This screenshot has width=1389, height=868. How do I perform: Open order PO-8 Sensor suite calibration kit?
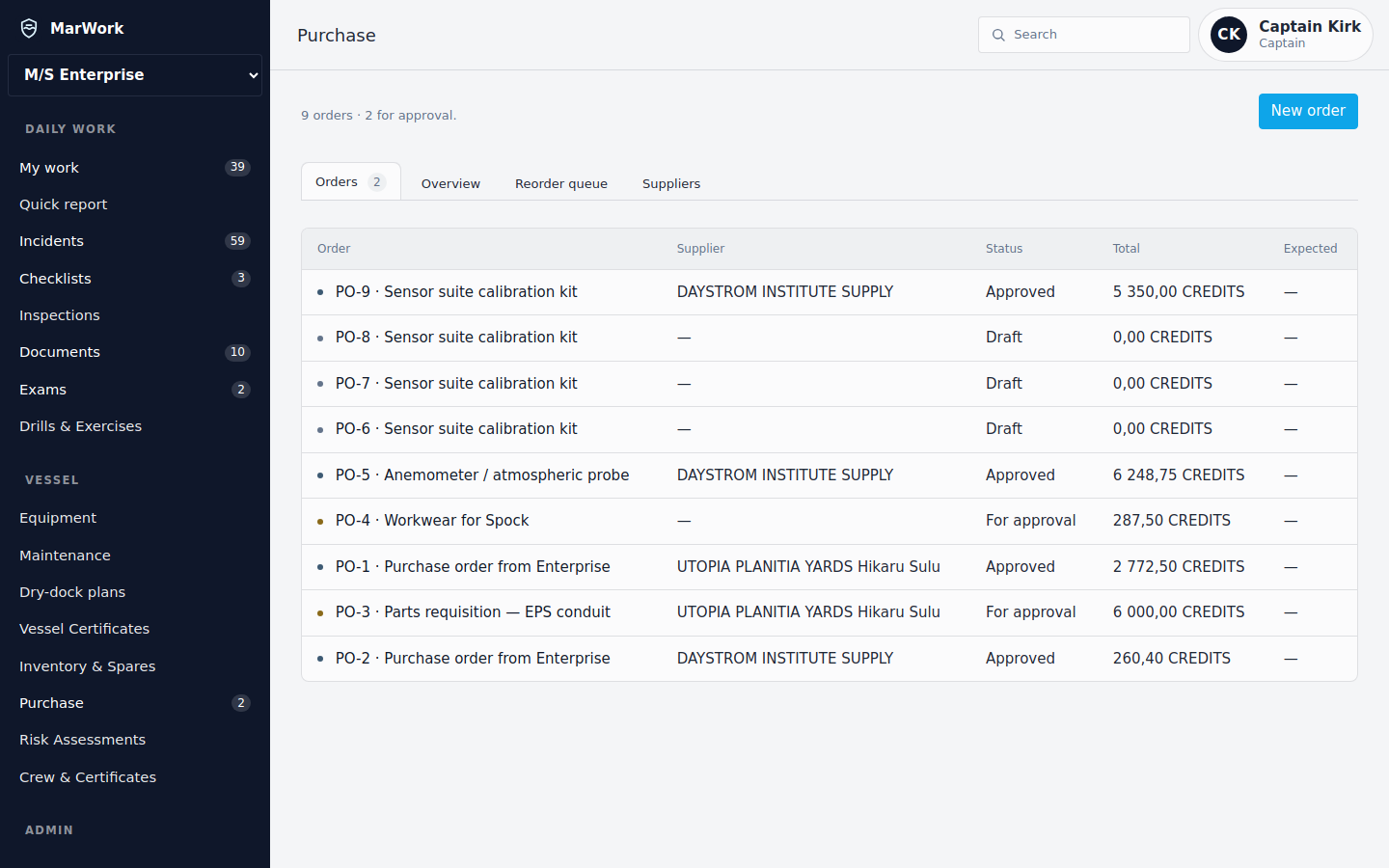[830, 338]
